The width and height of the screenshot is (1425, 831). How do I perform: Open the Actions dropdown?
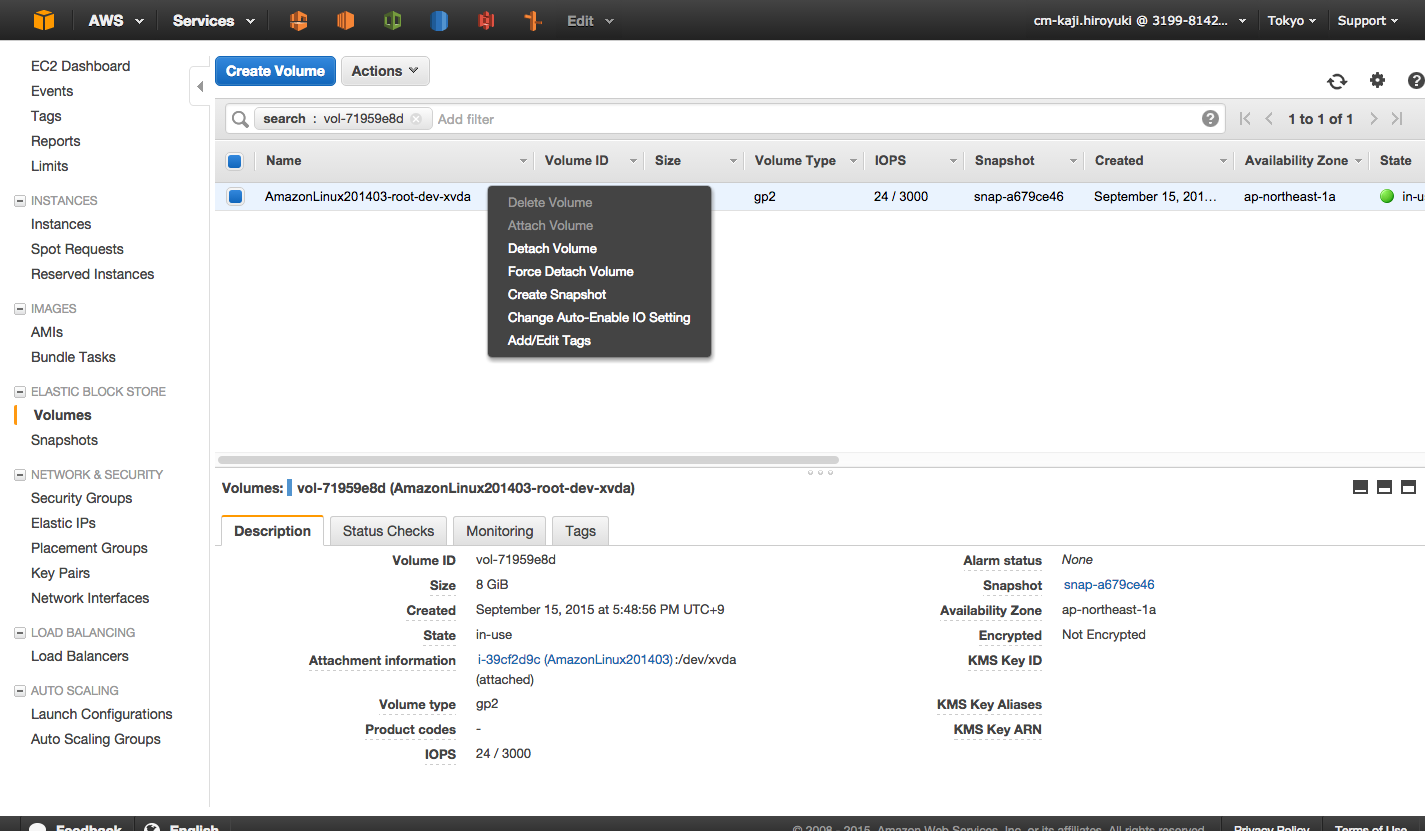(385, 71)
